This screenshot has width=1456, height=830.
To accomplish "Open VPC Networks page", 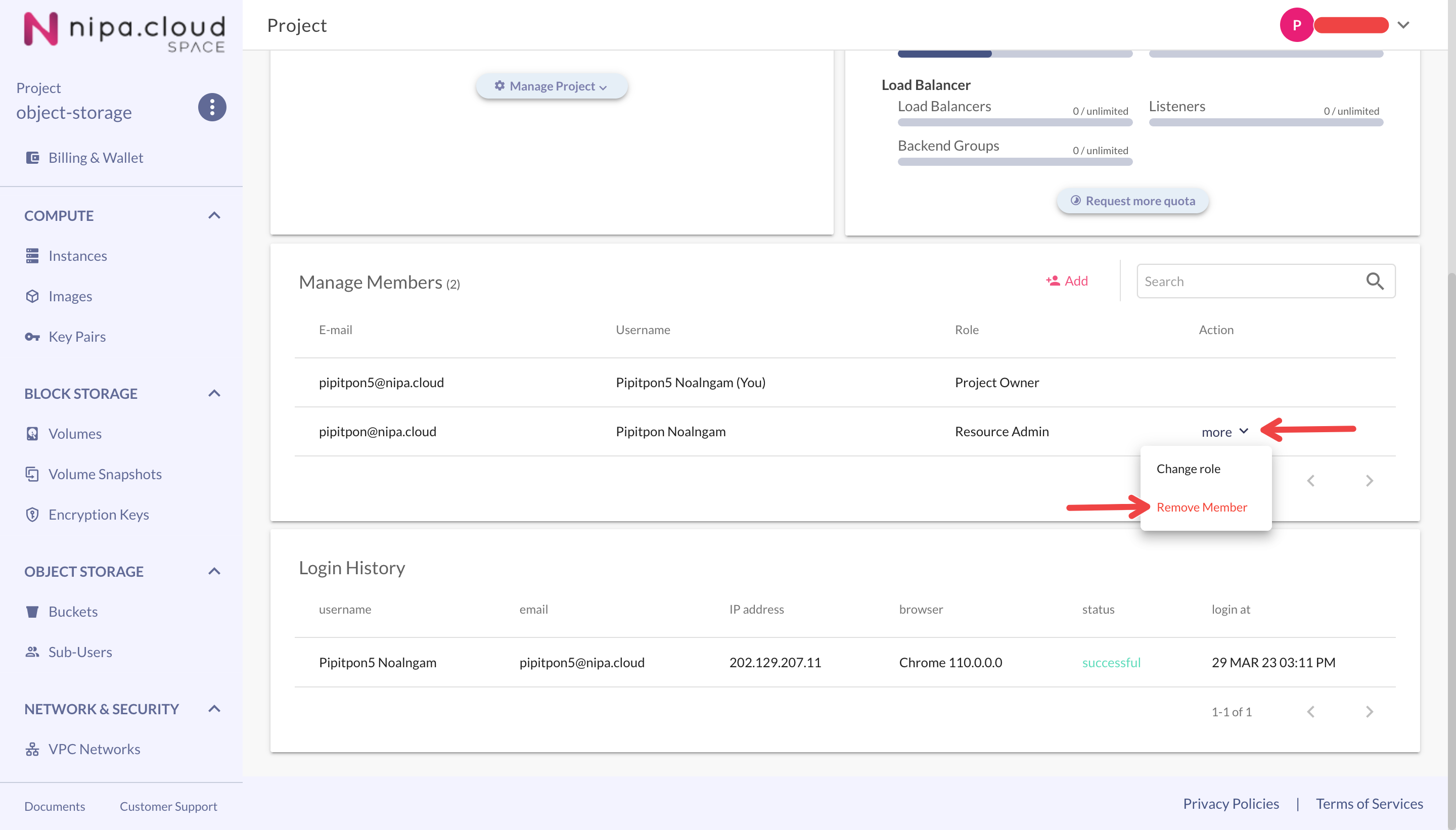I will click(x=94, y=749).
